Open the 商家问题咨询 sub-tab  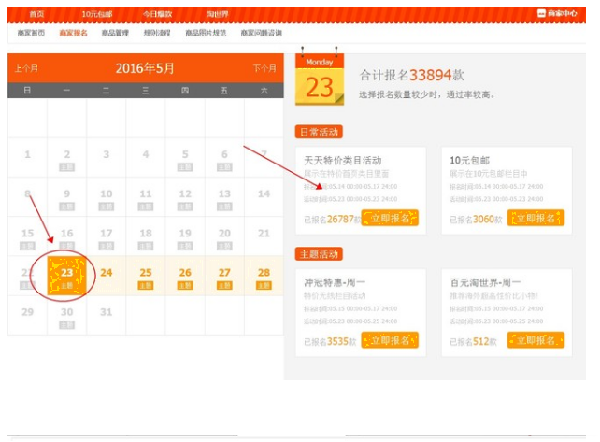click(x=261, y=33)
